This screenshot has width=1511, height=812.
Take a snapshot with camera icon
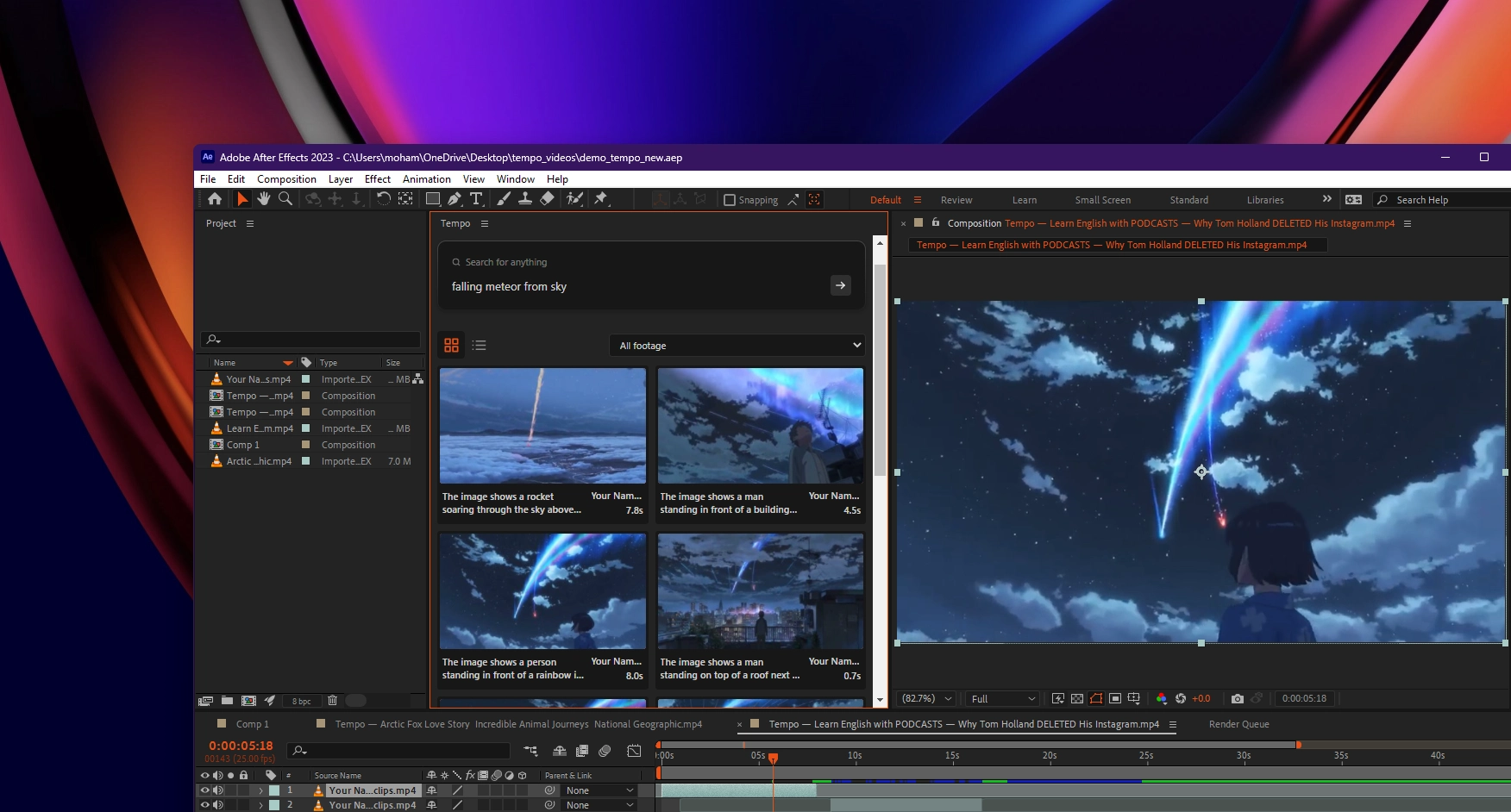click(x=1238, y=698)
